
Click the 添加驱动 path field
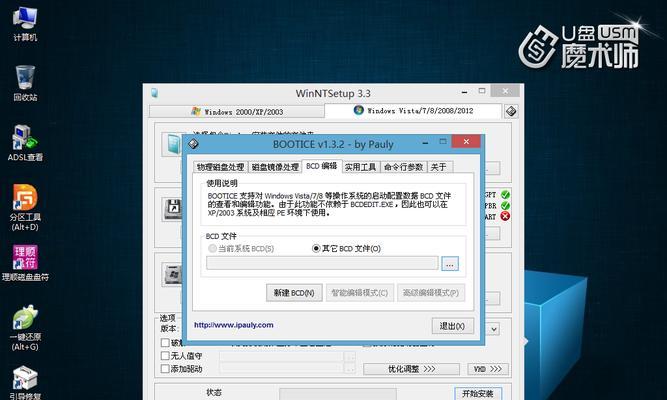point(281,369)
